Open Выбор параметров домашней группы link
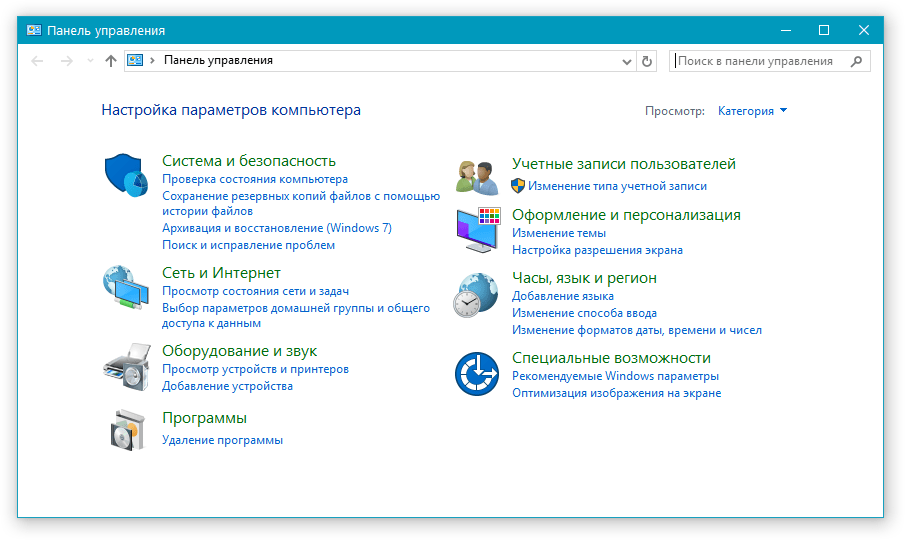This screenshot has height=540, width=905. 296,316
